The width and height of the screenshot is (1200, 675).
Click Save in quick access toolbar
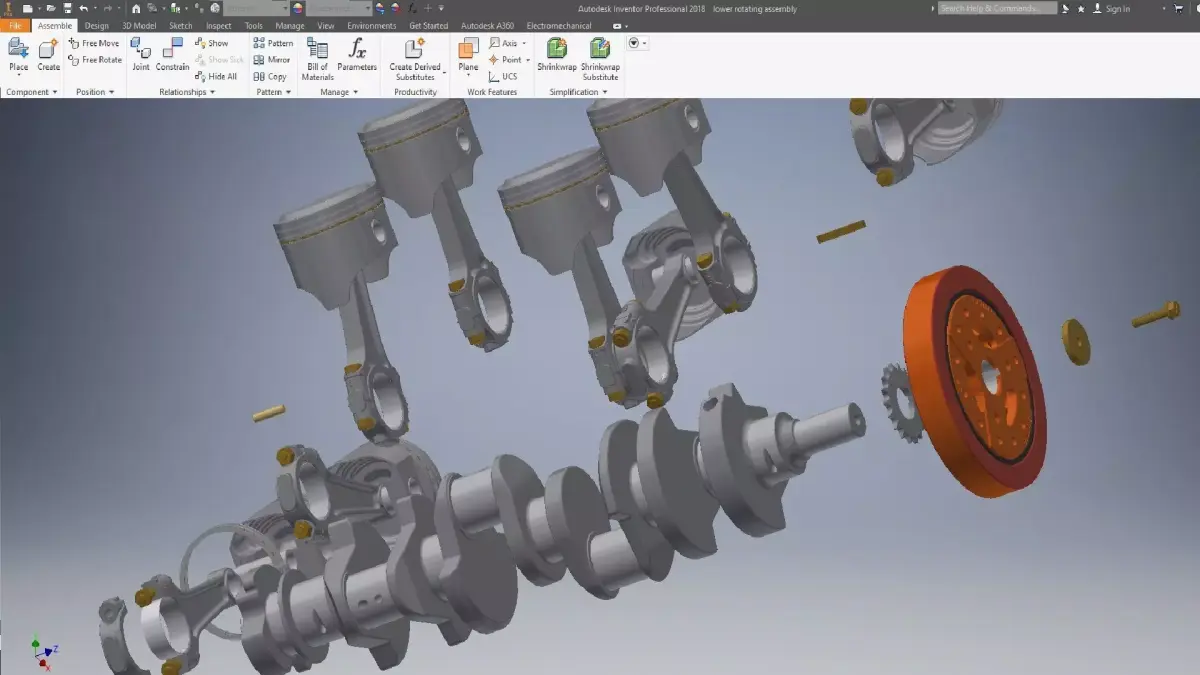click(x=67, y=8)
